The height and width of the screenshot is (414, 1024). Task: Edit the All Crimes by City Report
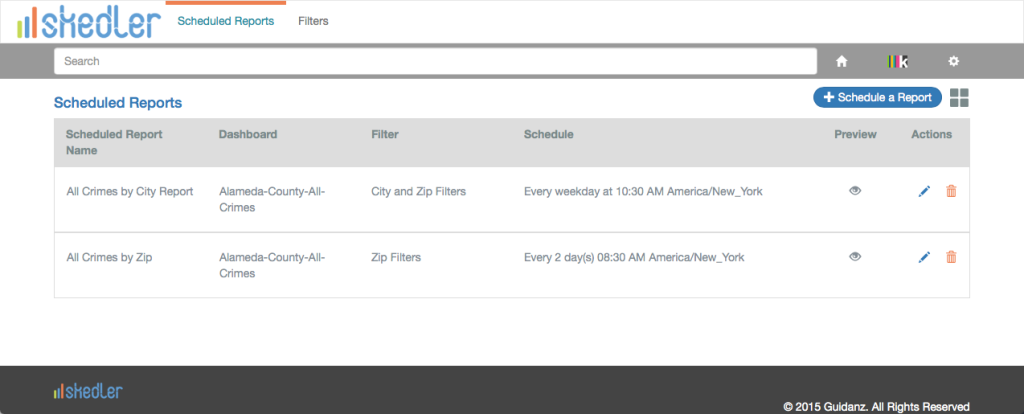[x=924, y=191]
